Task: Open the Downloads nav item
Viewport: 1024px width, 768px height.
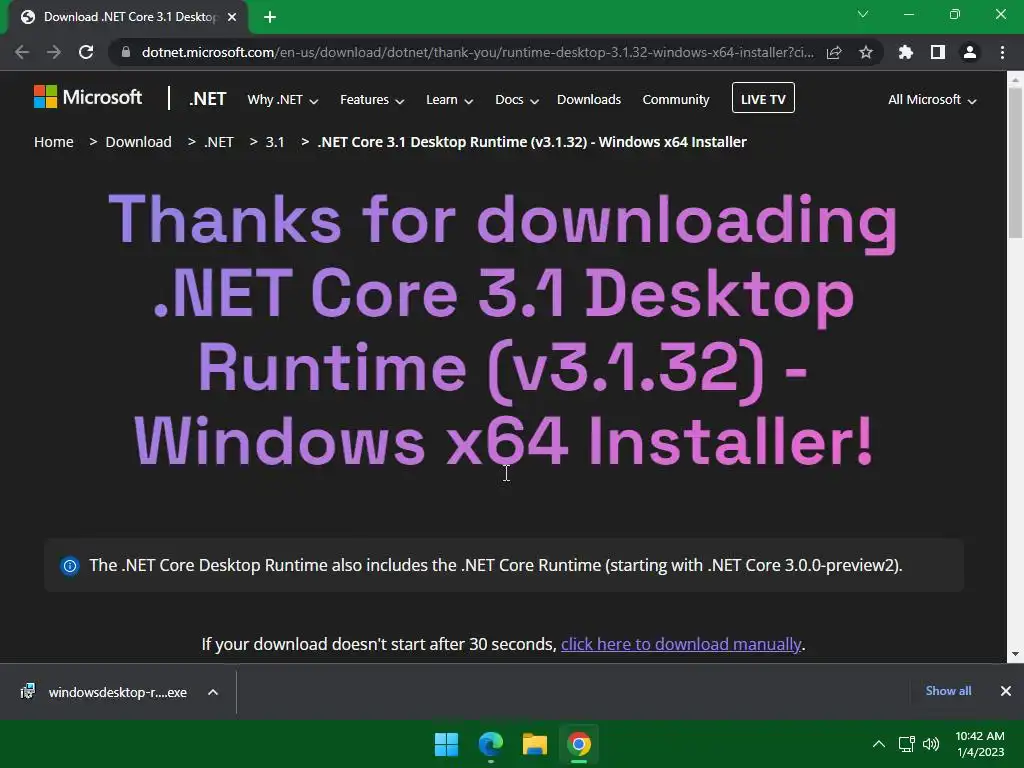Action: tap(589, 99)
